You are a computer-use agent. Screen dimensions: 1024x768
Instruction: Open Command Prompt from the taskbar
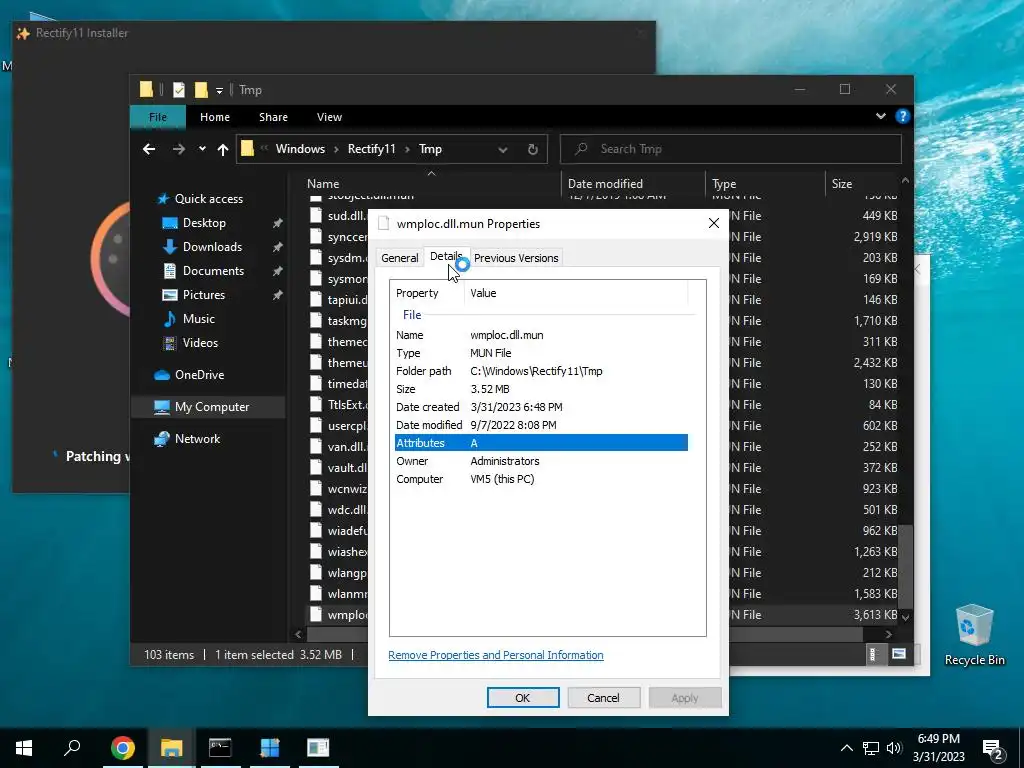click(220, 748)
